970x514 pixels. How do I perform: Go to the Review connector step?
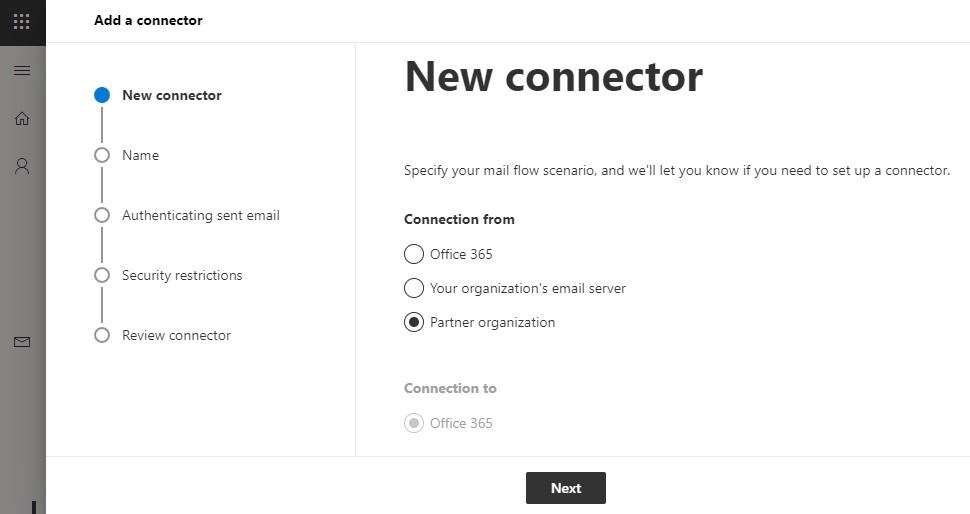pyautogui.click(x=176, y=335)
